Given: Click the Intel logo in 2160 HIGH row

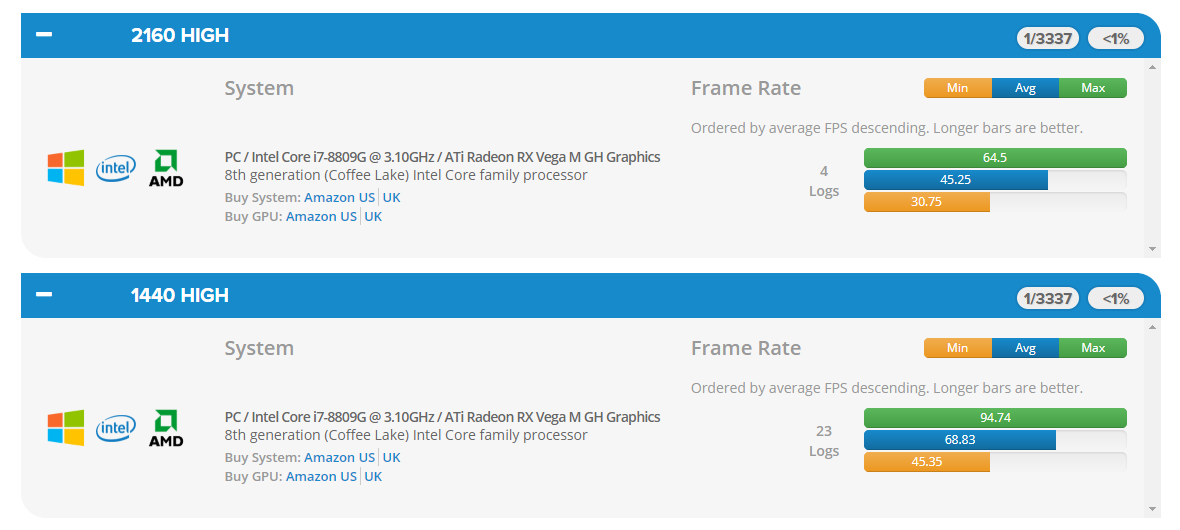Looking at the screenshot, I should click(116, 169).
